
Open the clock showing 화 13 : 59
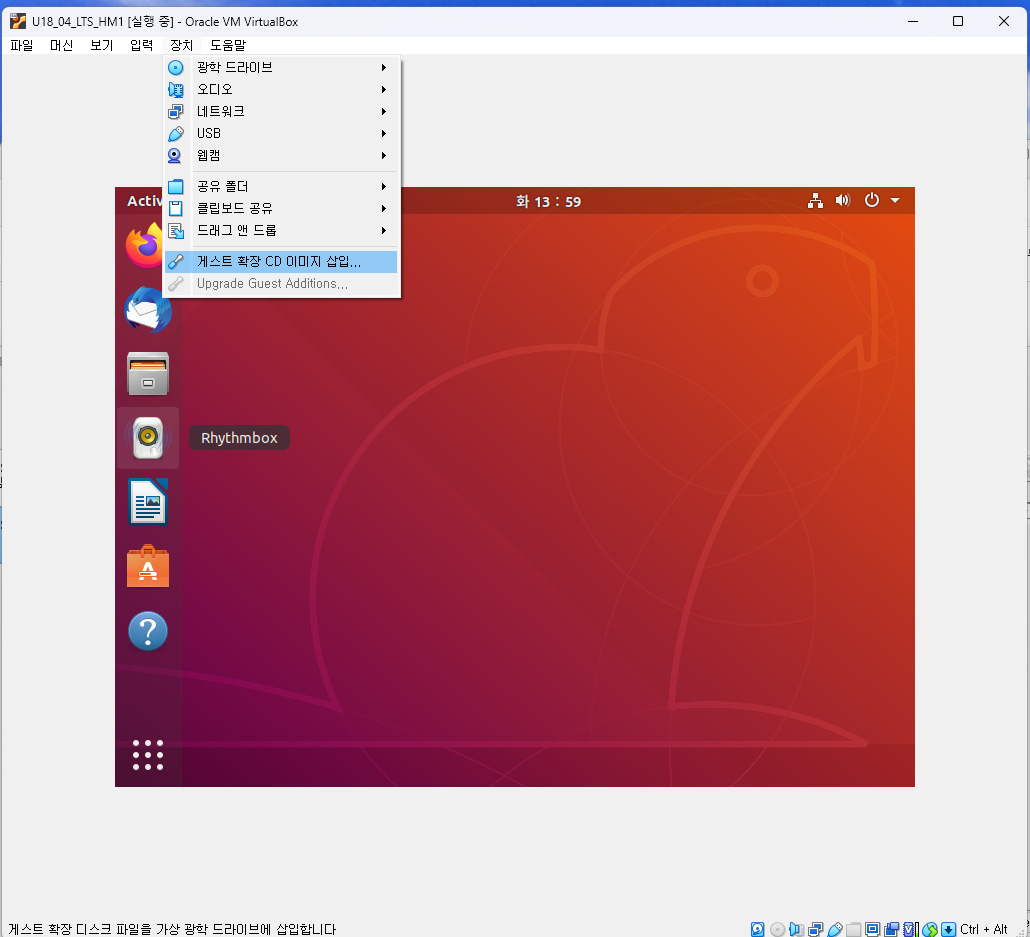(548, 202)
